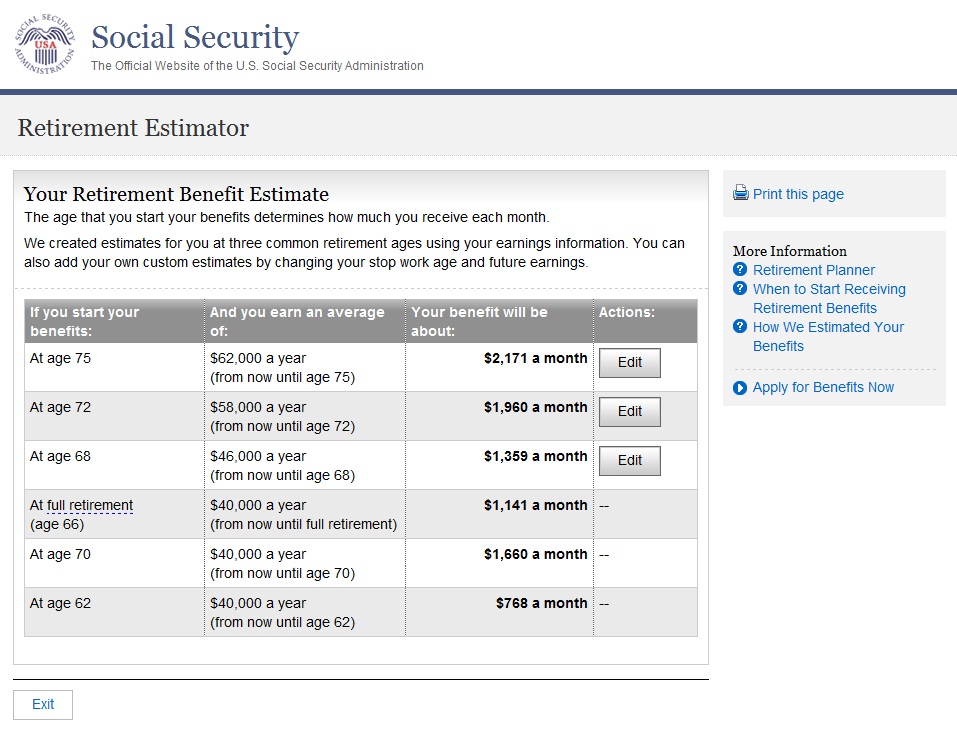This screenshot has width=957, height=732.
Task: Click the Exit button
Action: point(43,705)
